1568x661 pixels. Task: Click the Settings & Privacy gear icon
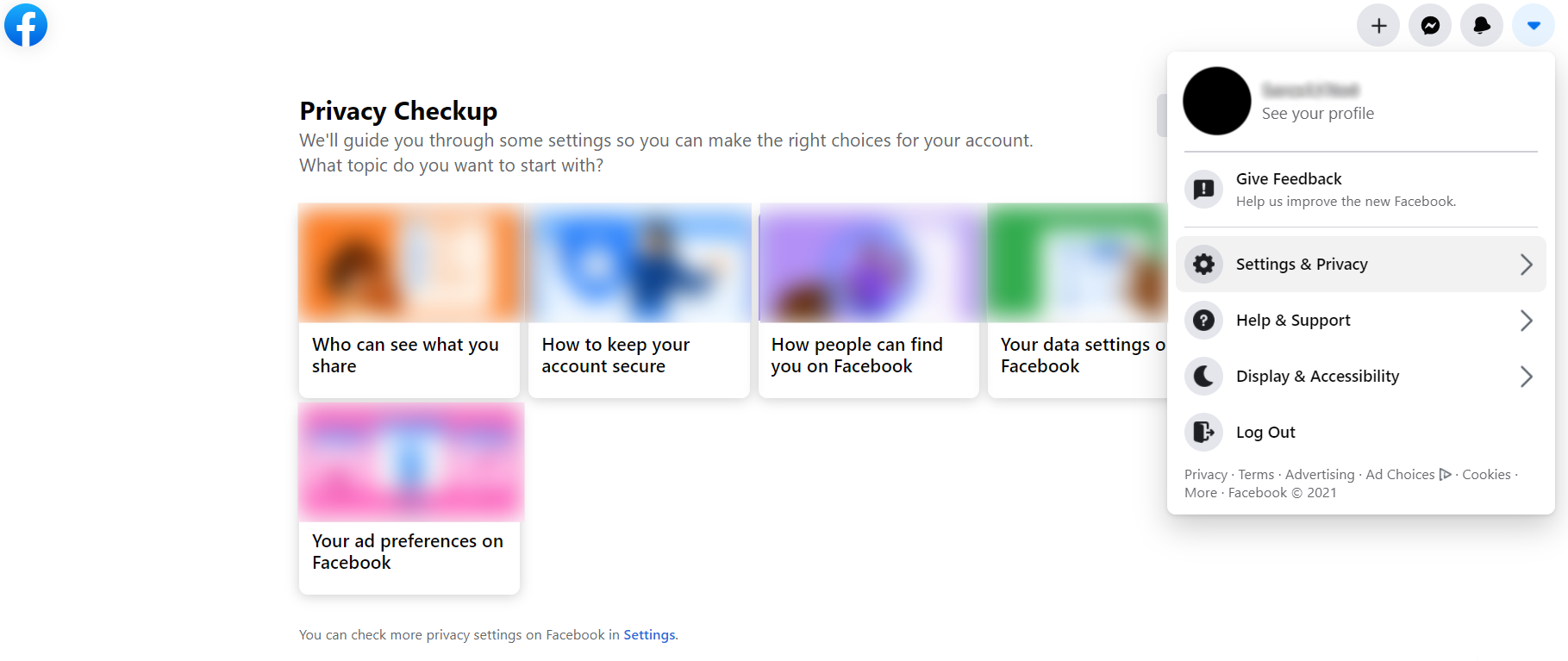click(1203, 264)
